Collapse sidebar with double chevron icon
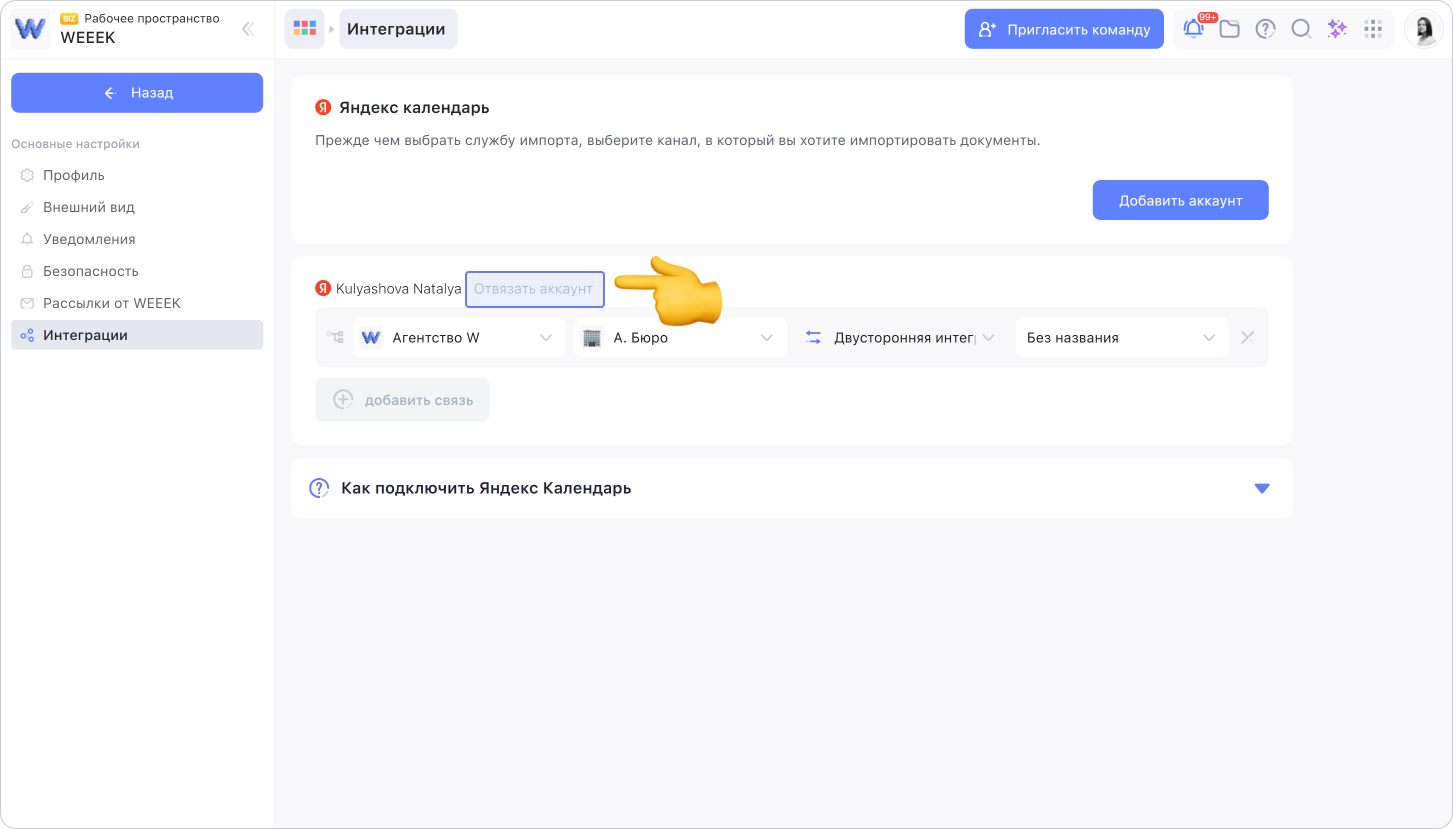Image resolution: width=1453 pixels, height=829 pixels. click(x=248, y=29)
